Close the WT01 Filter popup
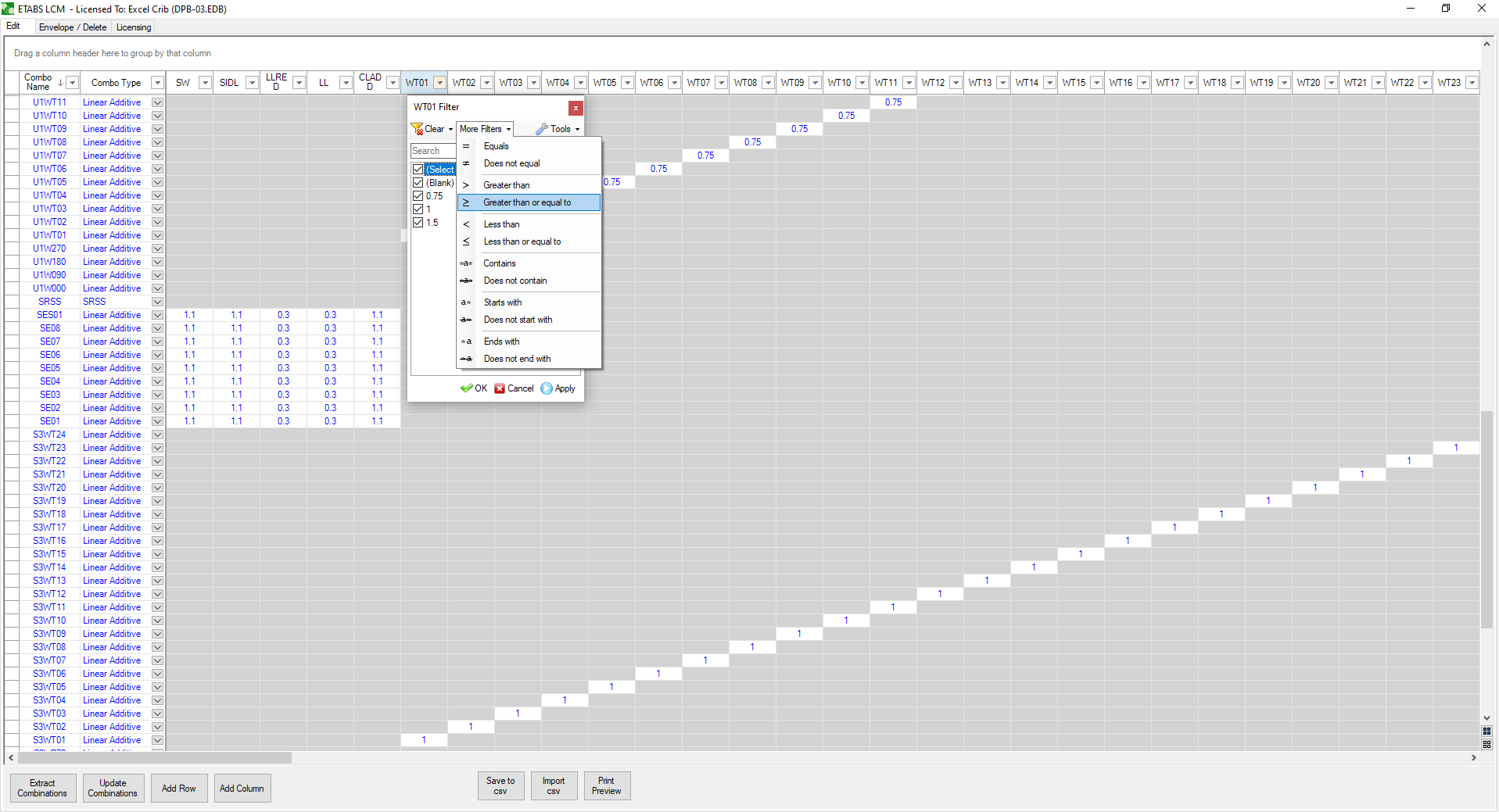 (576, 108)
